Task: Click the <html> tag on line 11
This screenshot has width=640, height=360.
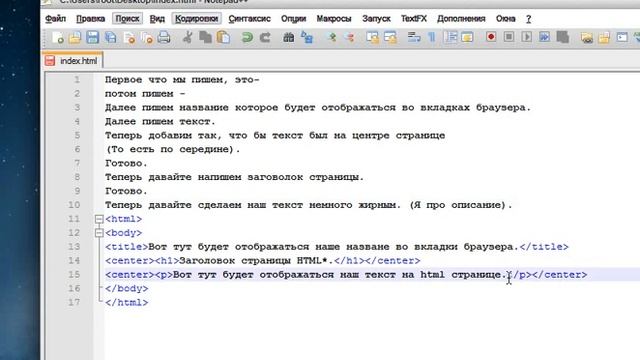Action: click(x=124, y=219)
